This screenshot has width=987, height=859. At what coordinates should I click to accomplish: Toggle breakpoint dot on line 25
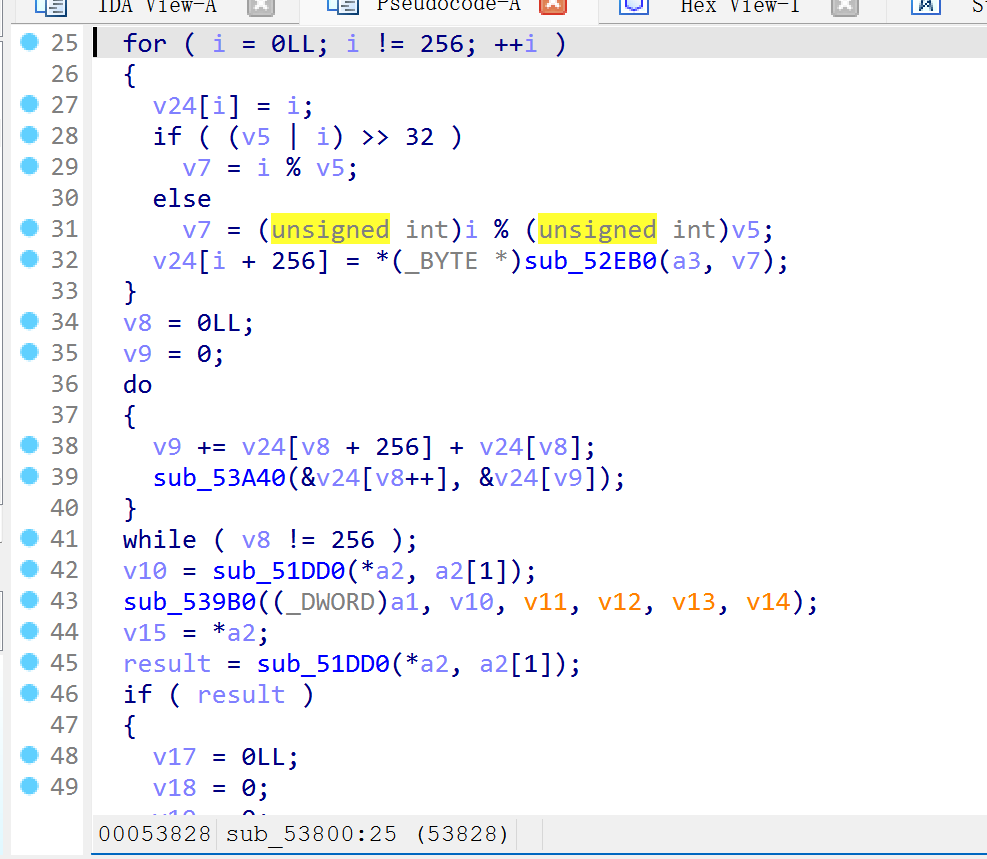click(29, 43)
